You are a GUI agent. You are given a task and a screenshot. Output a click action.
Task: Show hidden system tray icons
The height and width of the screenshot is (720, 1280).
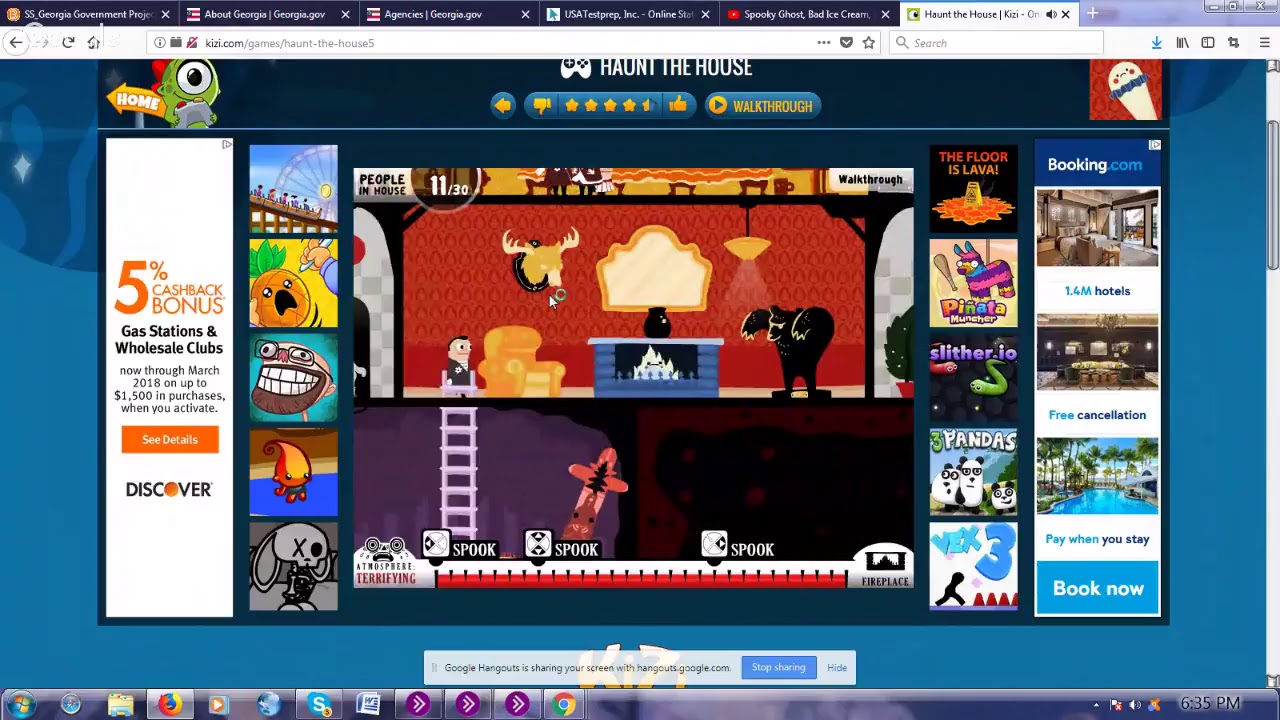point(1096,705)
